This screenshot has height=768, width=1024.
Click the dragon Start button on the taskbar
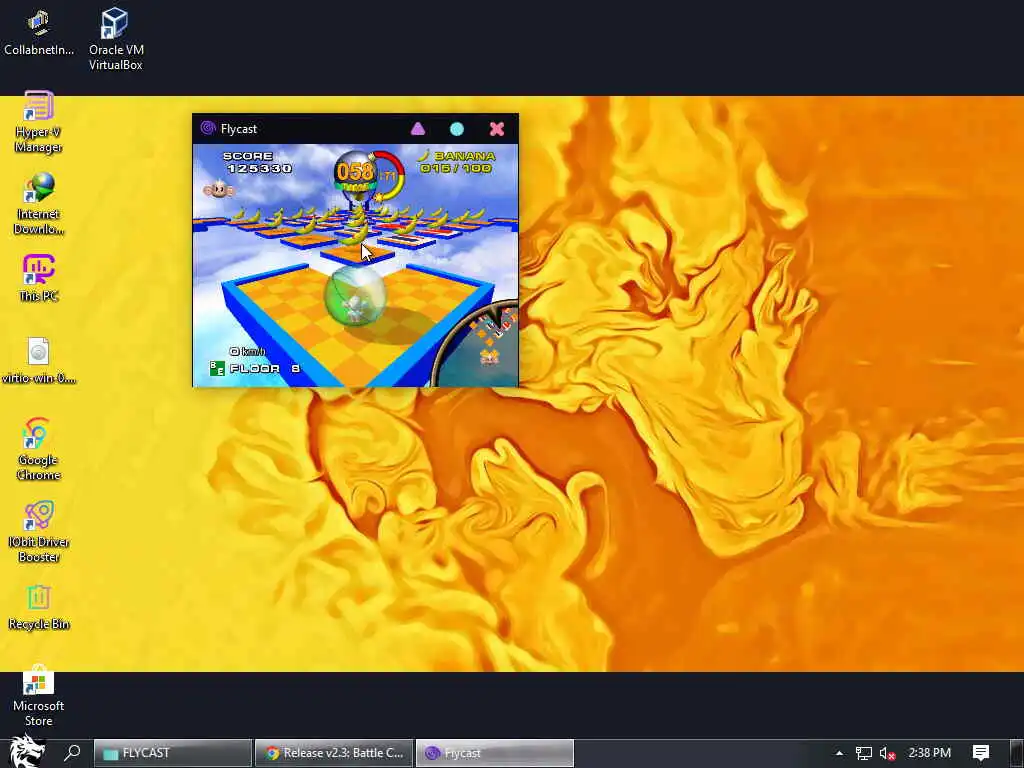tap(27, 752)
